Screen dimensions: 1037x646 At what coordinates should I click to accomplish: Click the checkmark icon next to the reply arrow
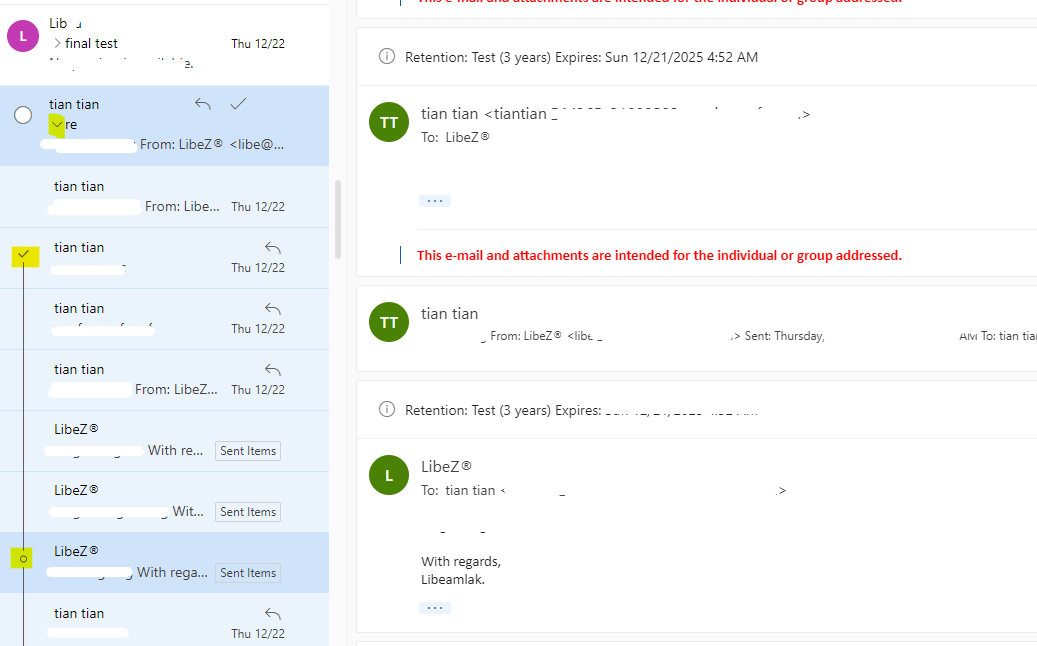coord(237,104)
